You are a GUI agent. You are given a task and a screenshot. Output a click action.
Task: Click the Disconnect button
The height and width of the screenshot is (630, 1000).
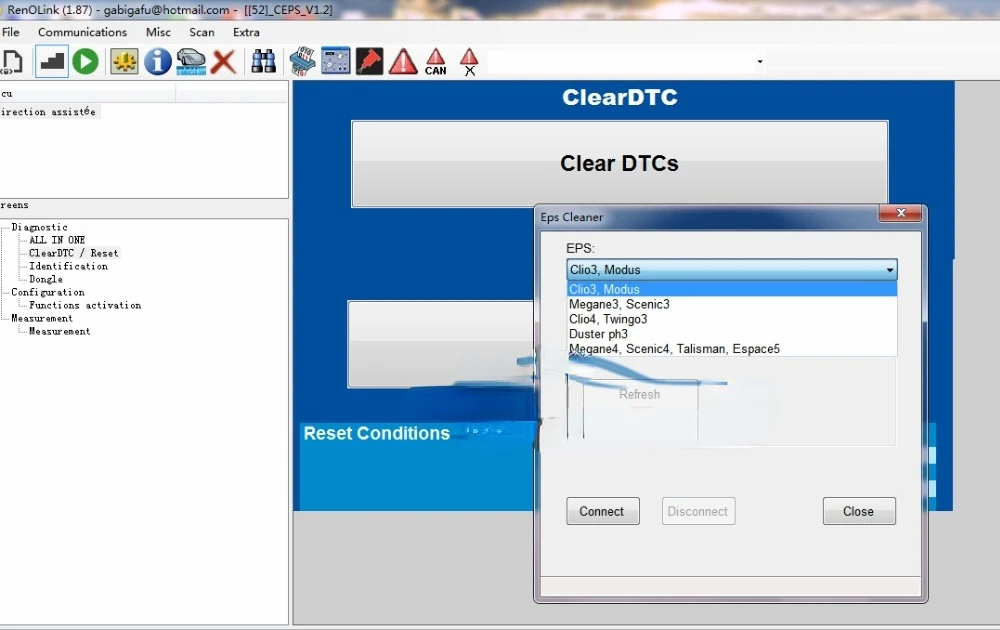pos(698,511)
